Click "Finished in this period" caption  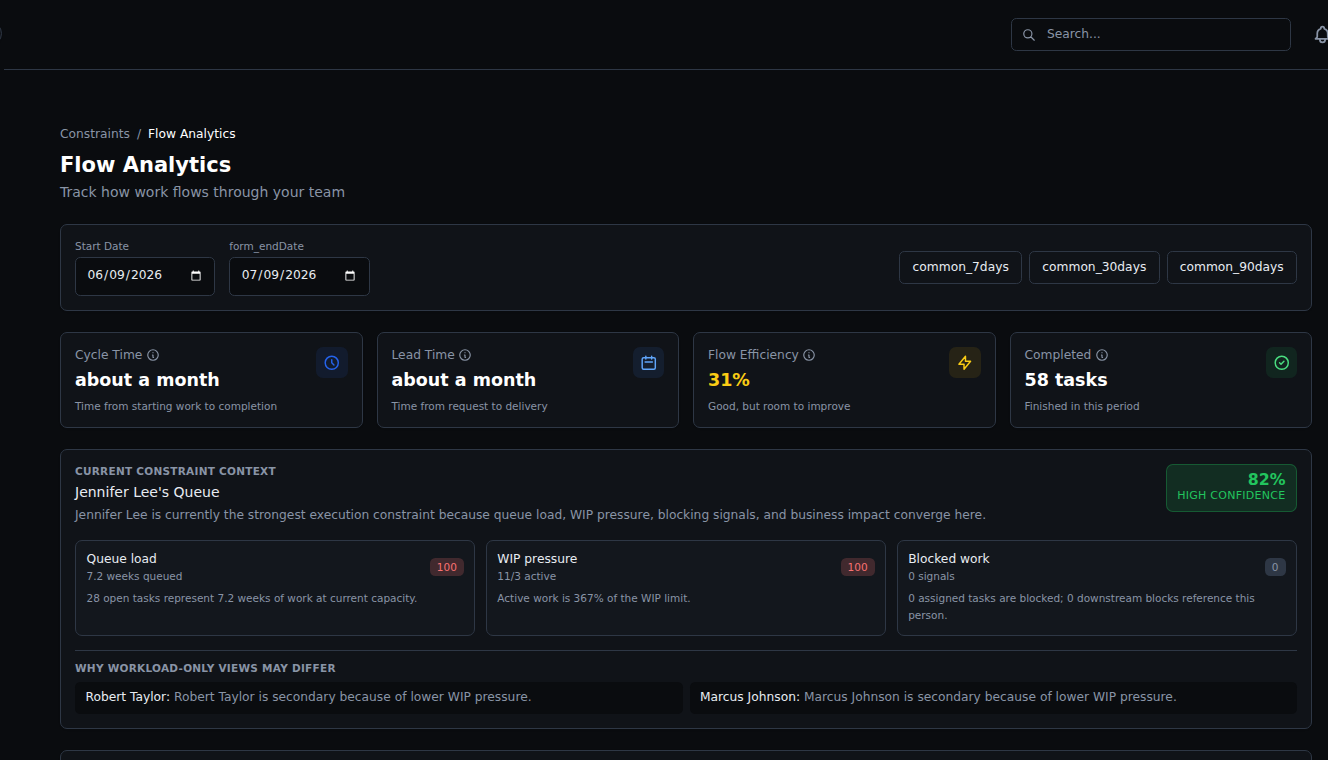click(1082, 407)
